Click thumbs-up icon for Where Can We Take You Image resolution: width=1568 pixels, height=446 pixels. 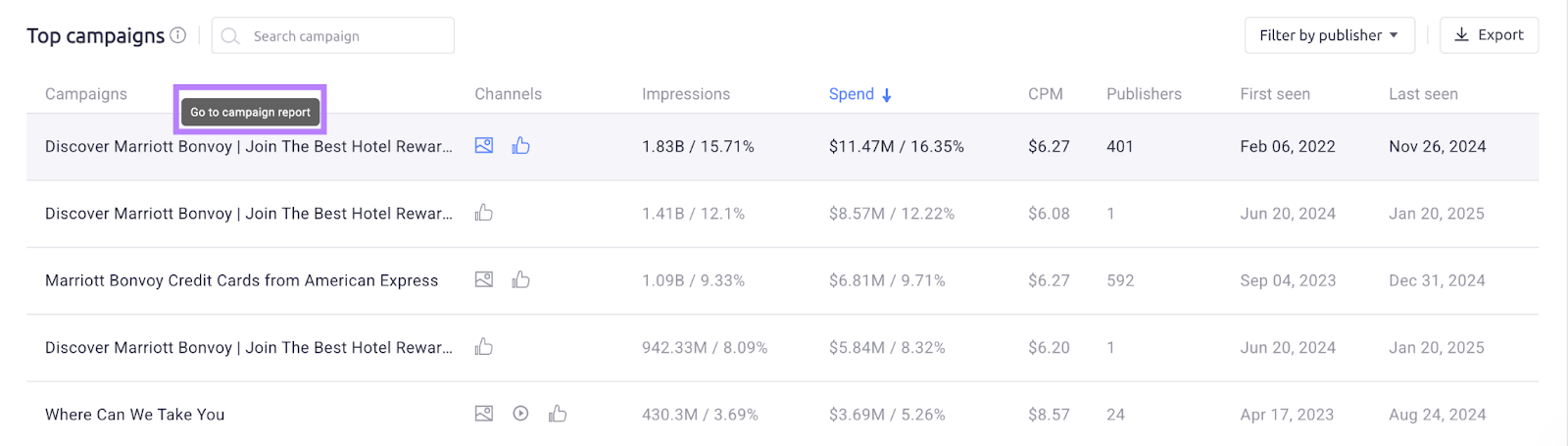pyautogui.click(x=558, y=414)
